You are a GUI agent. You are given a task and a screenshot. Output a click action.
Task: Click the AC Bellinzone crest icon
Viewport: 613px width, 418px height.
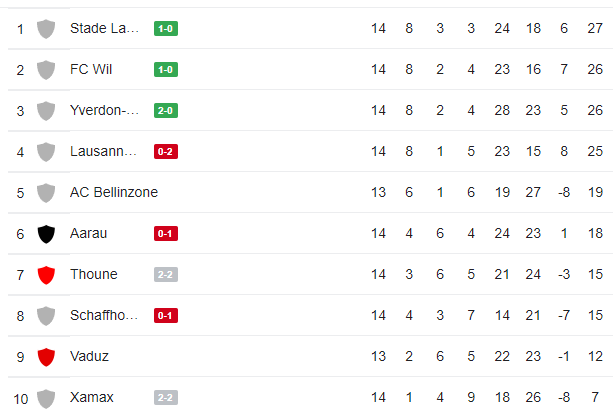(x=45, y=192)
